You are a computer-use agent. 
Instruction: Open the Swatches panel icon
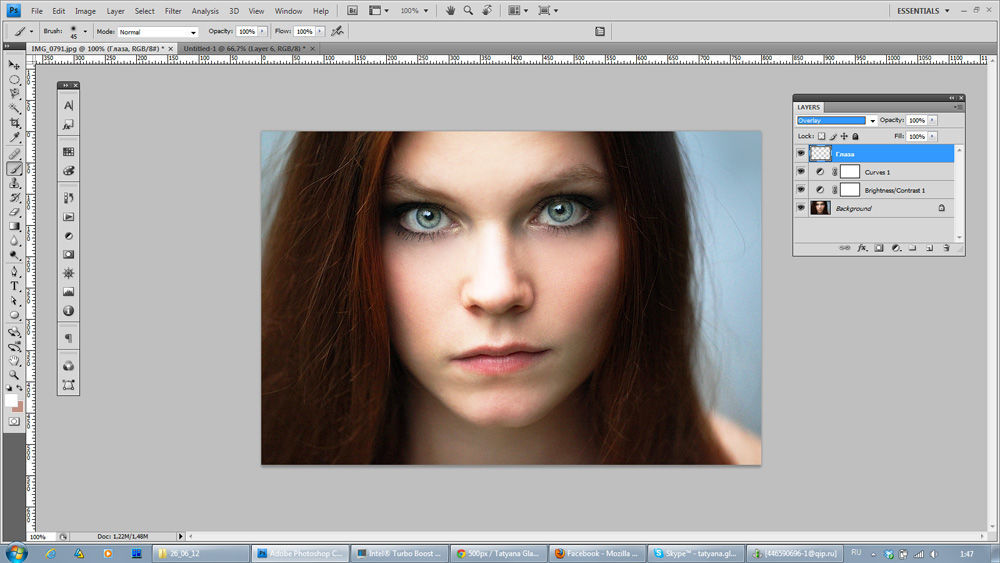(68, 152)
